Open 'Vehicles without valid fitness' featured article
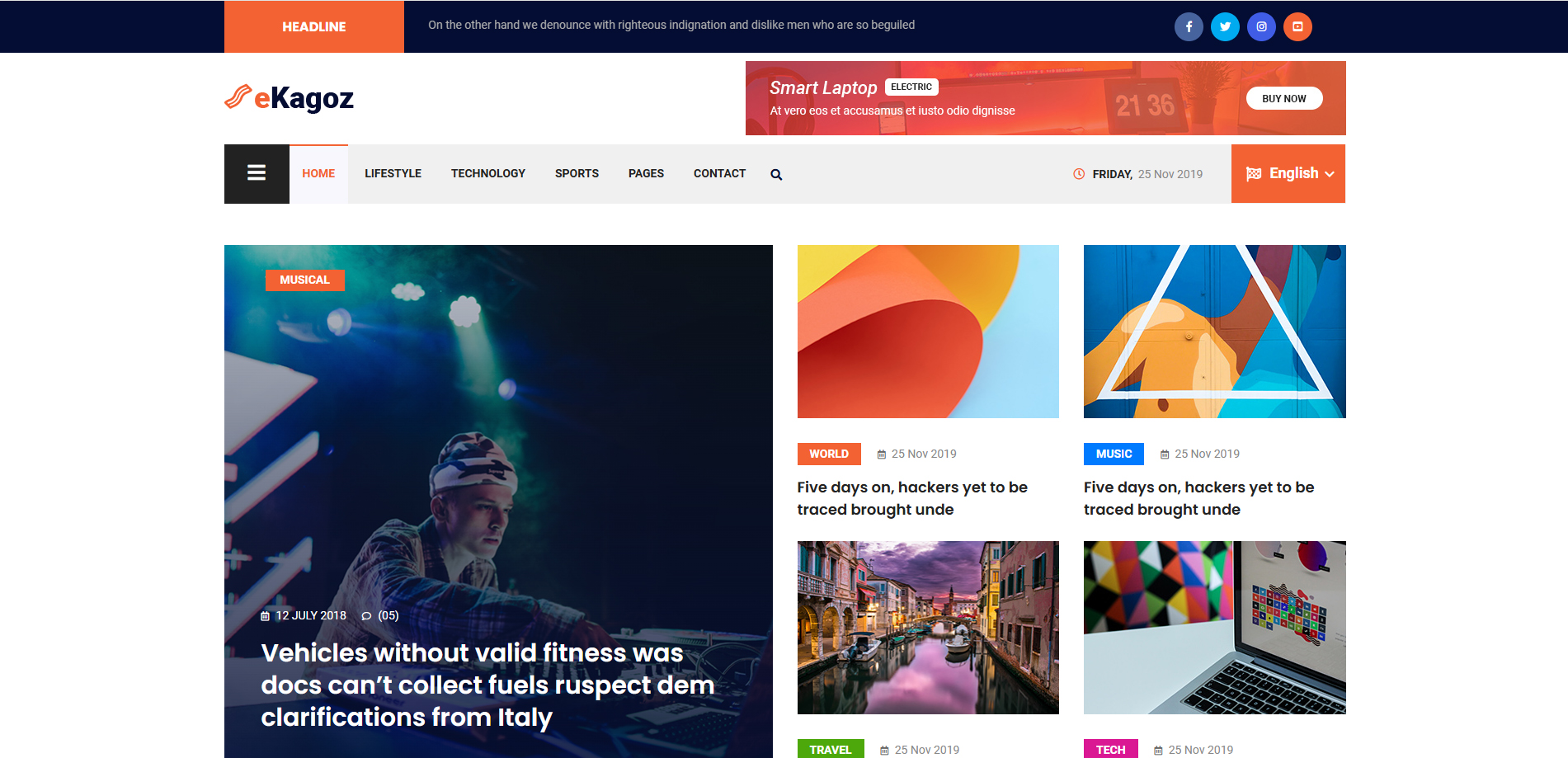 tap(487, 685)
